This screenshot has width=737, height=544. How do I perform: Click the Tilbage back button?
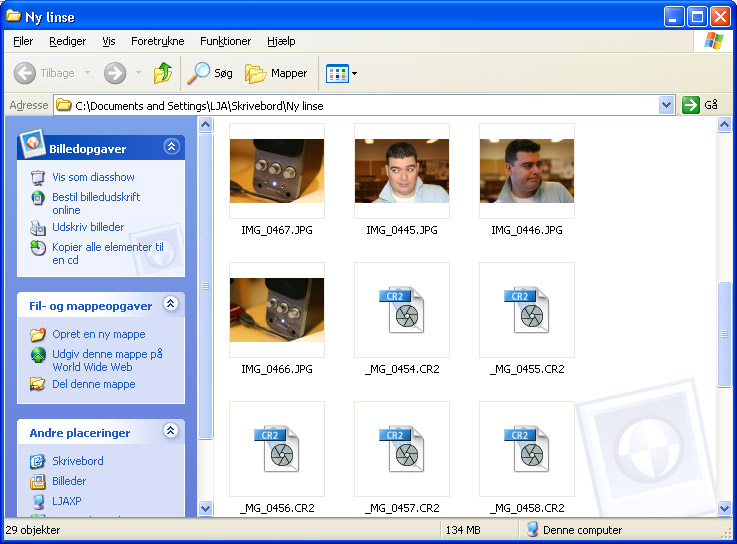(46, 73)
